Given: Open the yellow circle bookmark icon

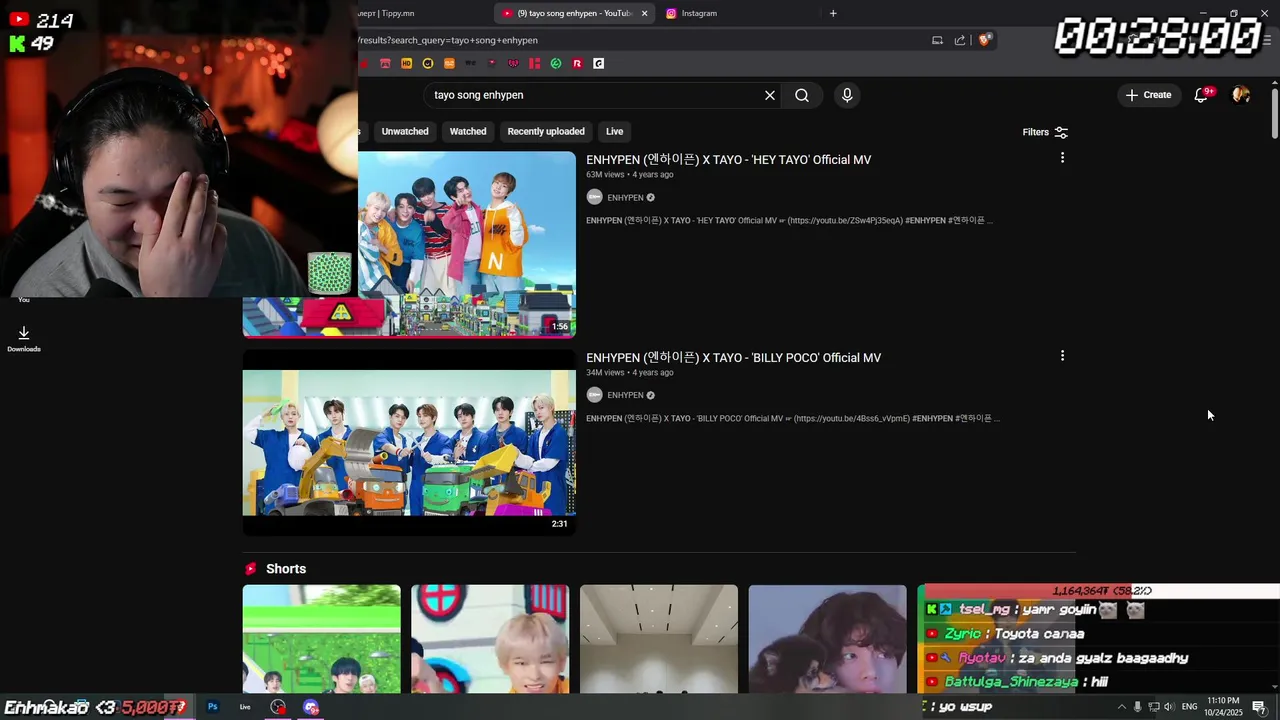Looking at the screenshot, I should point(428,63).
